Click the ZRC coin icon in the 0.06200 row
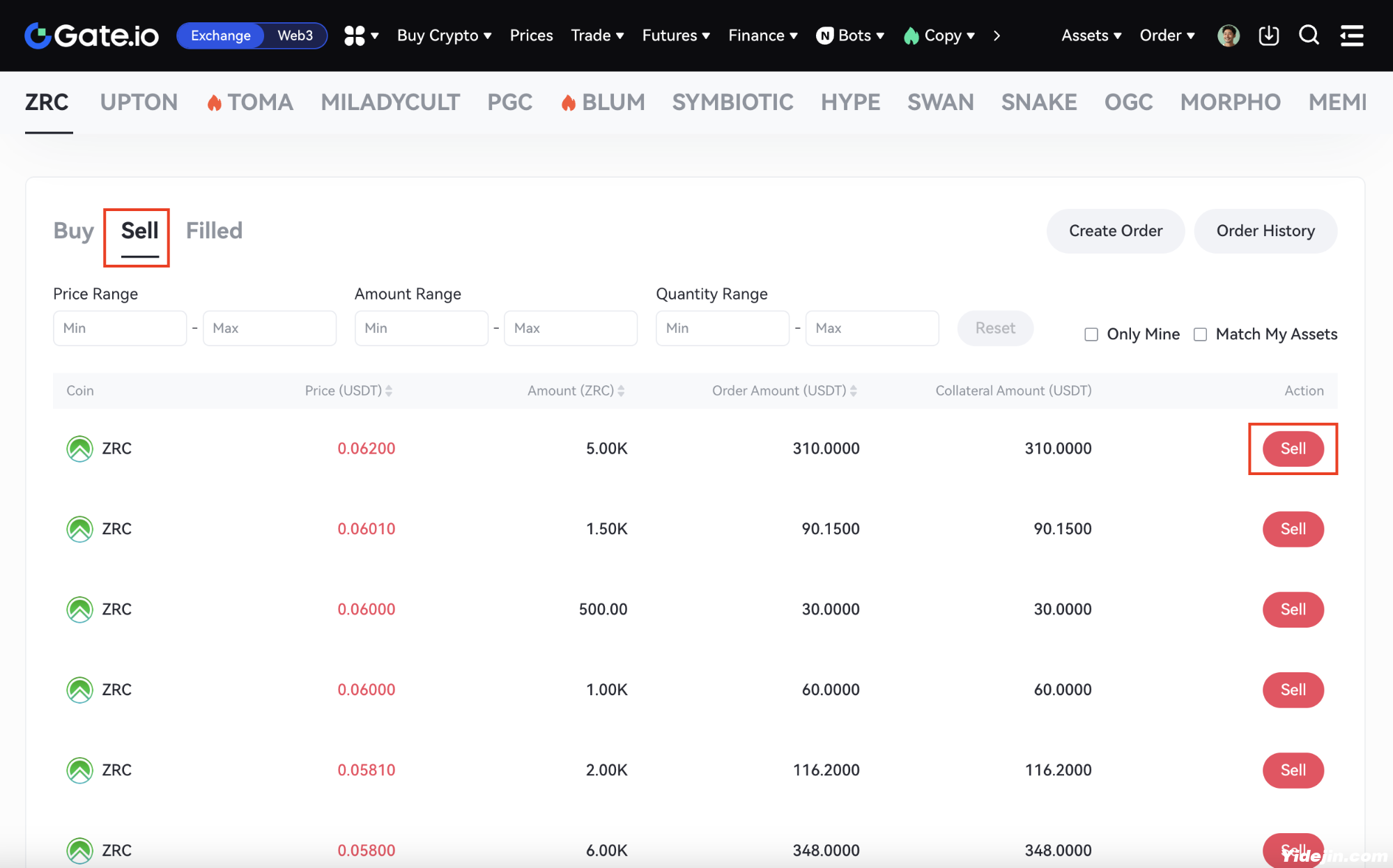 79,449
